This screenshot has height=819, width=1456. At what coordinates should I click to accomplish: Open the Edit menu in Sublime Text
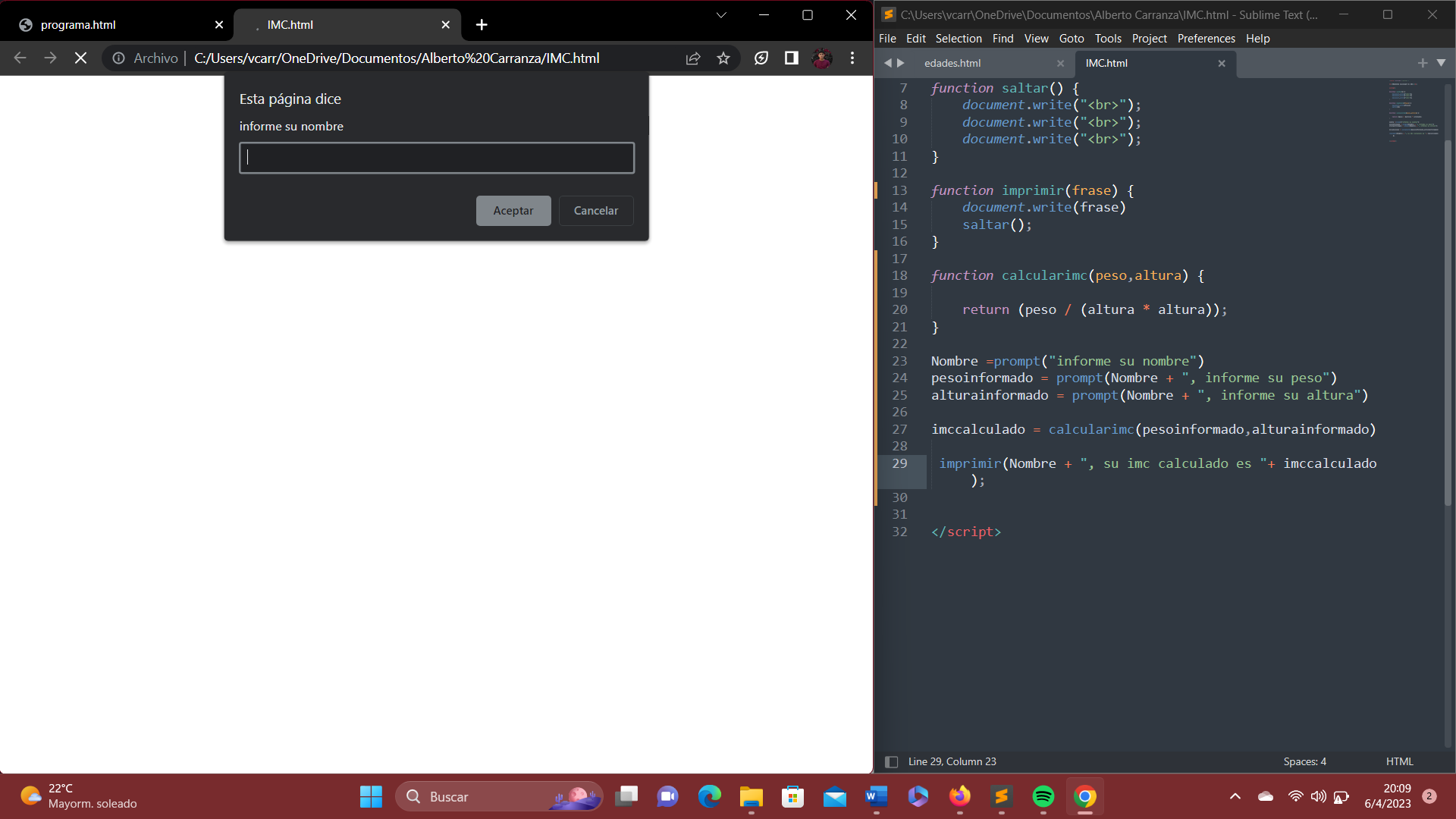pyautogui.click(x=916, y=39)
